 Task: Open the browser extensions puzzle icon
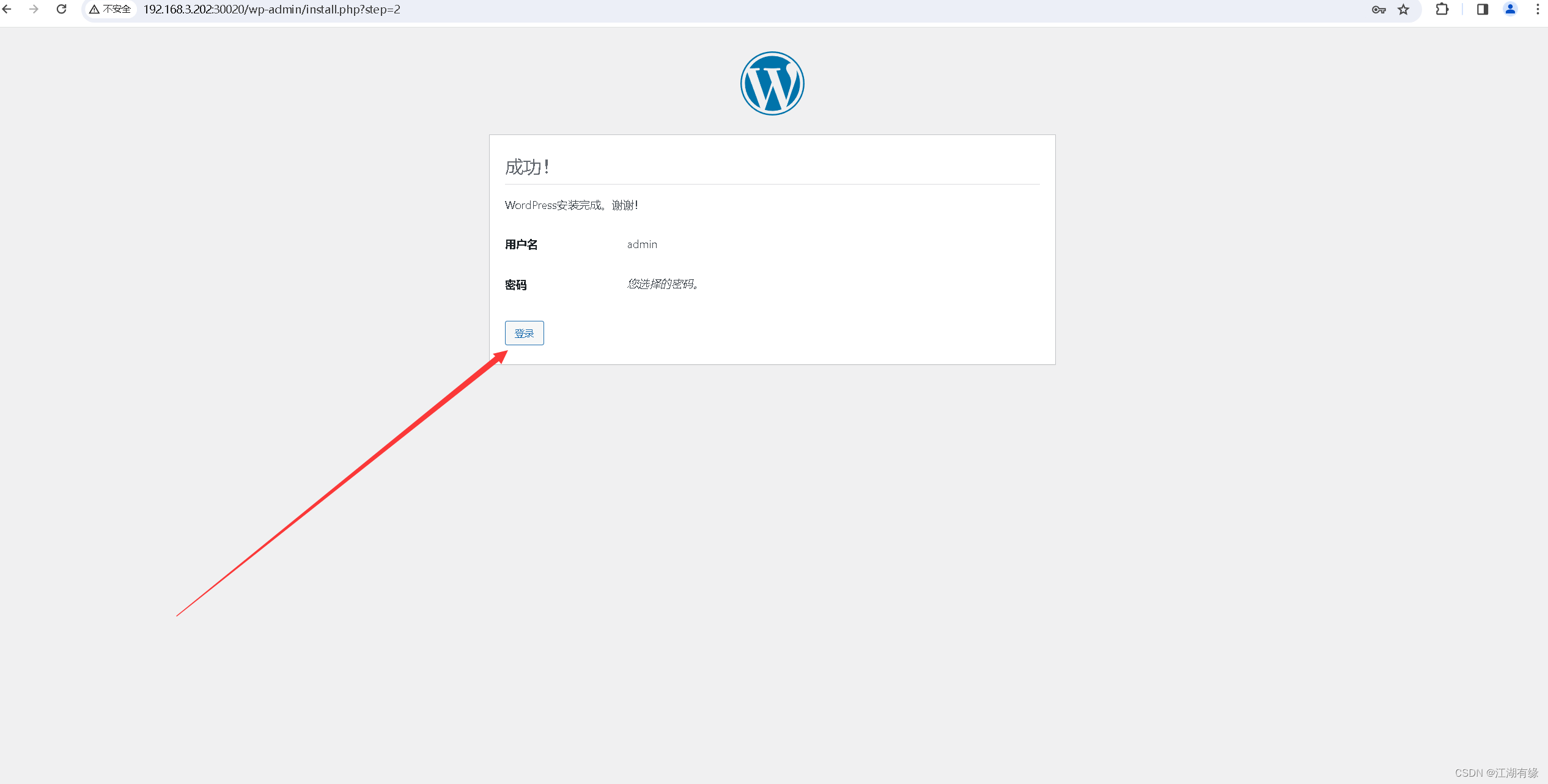1442,9
